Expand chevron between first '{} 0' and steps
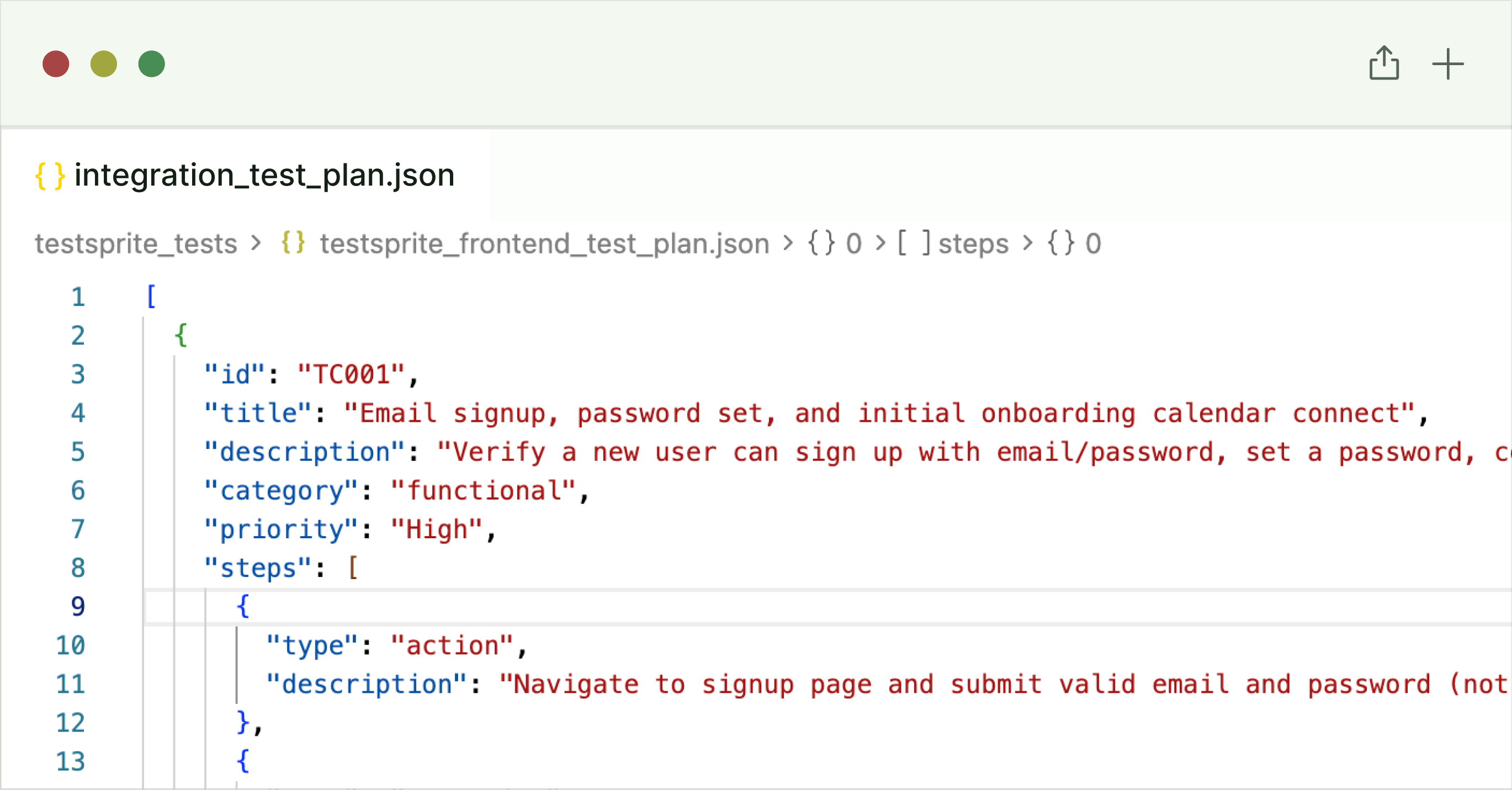1512x790 pixels. tap(880, 243)
